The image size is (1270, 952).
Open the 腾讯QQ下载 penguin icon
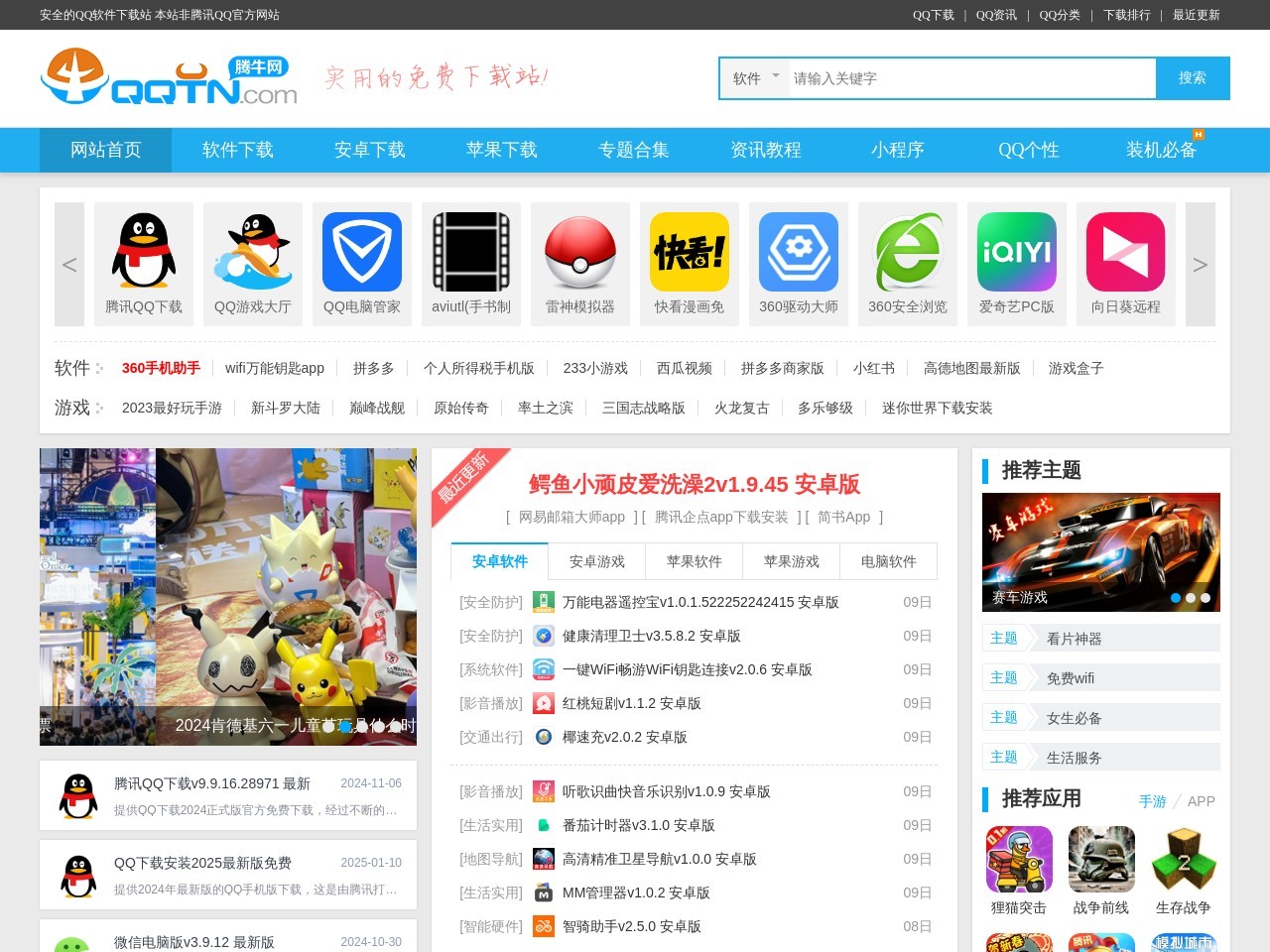click(144, 252)
